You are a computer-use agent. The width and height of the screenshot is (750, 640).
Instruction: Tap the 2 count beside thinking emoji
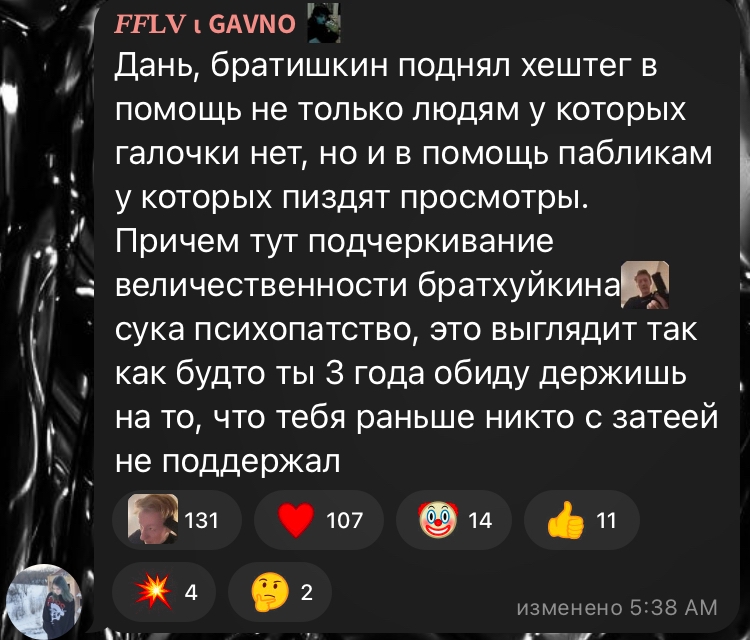[307, 592]
